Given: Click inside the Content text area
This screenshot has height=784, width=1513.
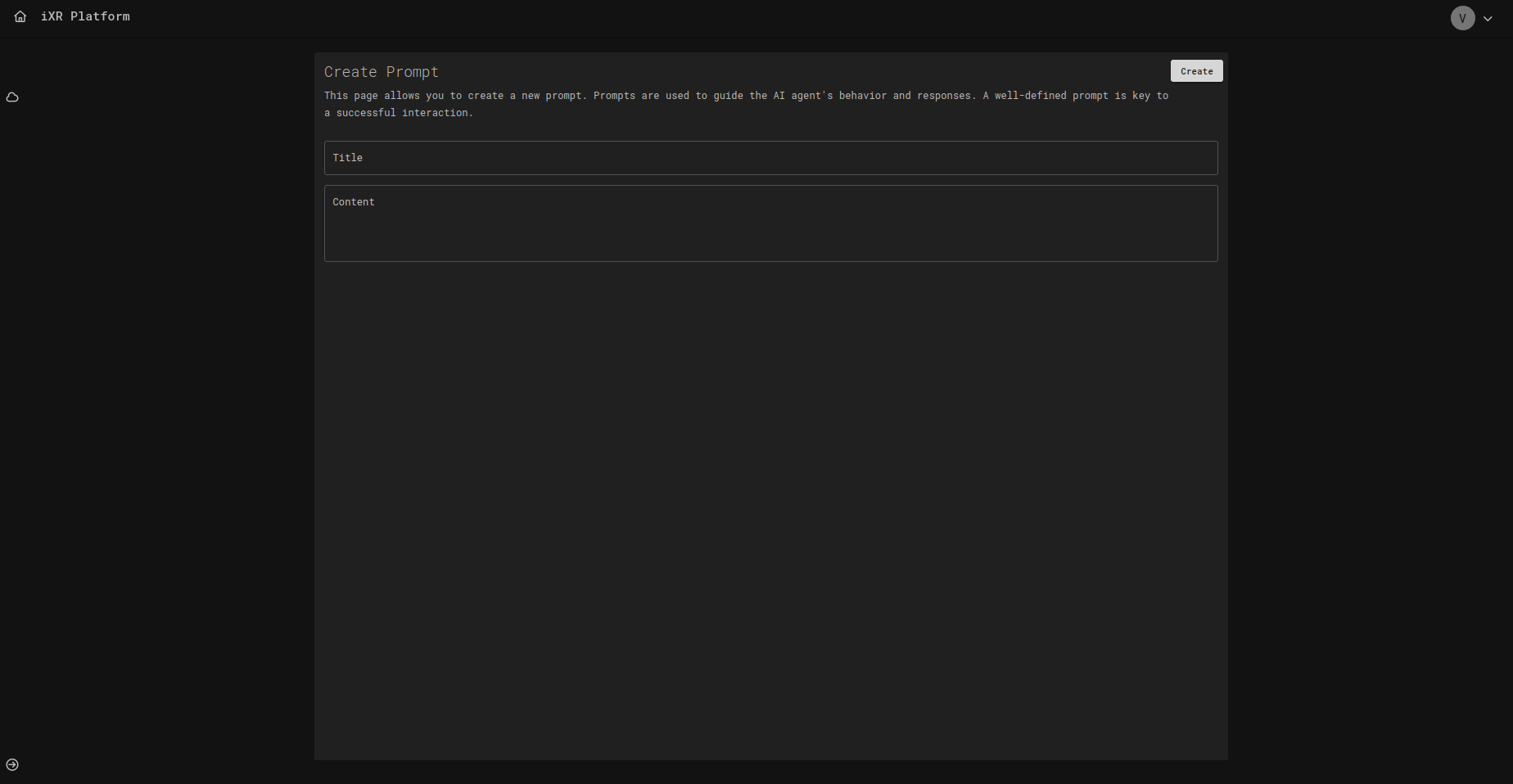Looking at the screenshot, I should pos(770,229).
